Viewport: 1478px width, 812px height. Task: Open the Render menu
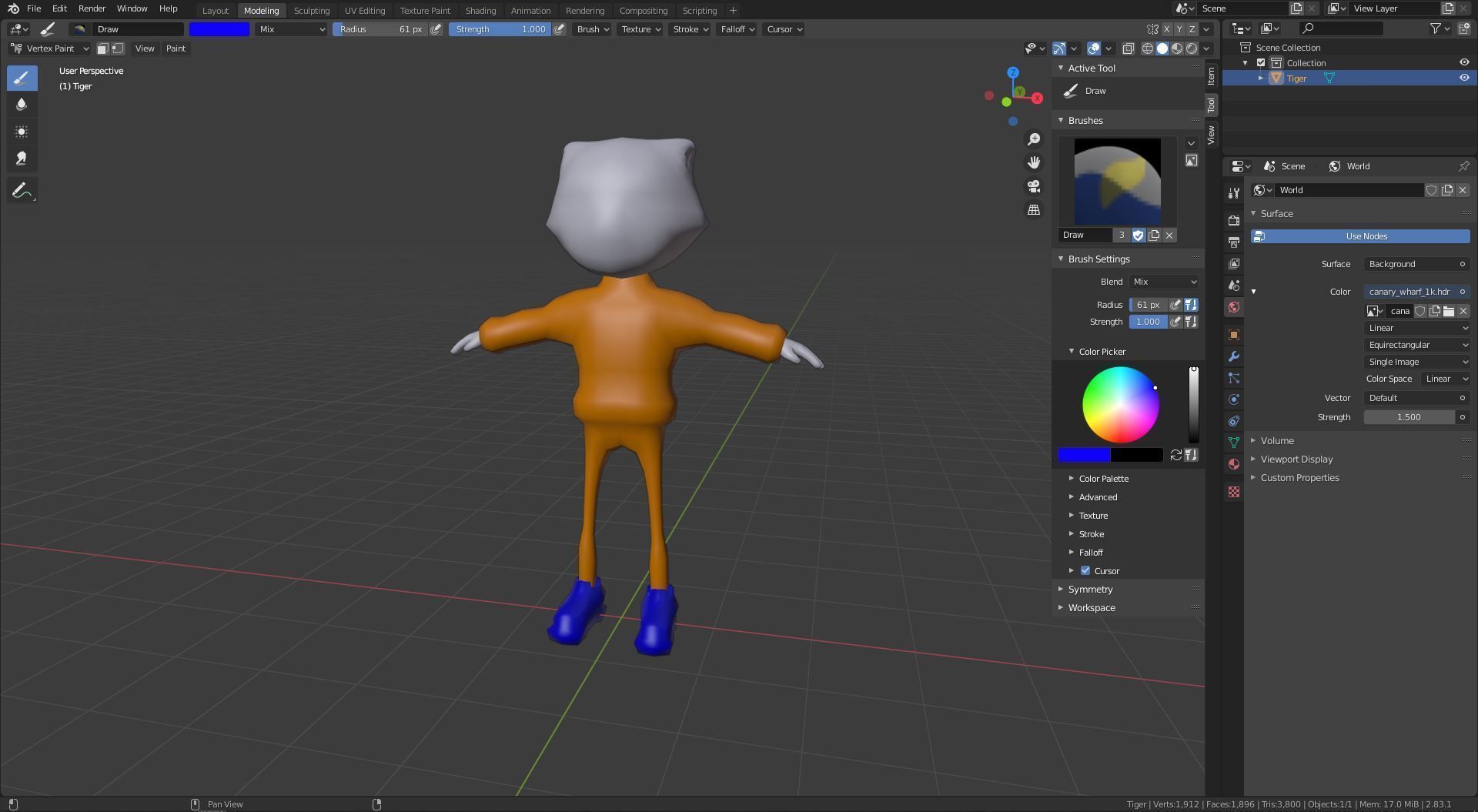[92, 8]
